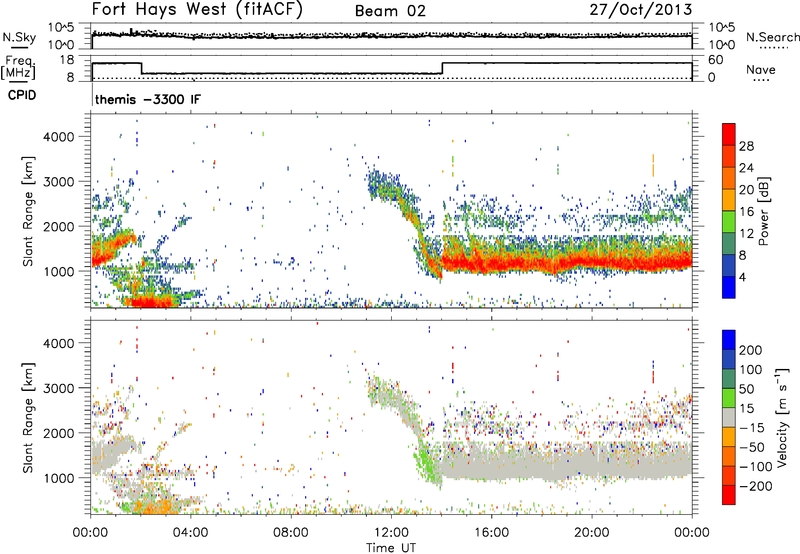Click the "-200" tick on Velocity colorbar
Viewport: 800px width, 554px height.
click(756, 486)
